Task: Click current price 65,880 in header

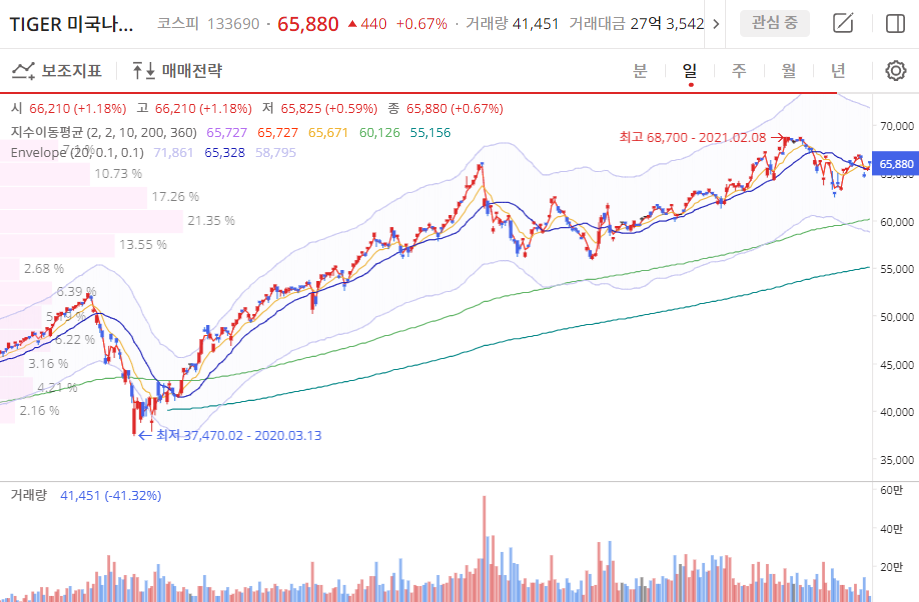Action: point(308,24)
